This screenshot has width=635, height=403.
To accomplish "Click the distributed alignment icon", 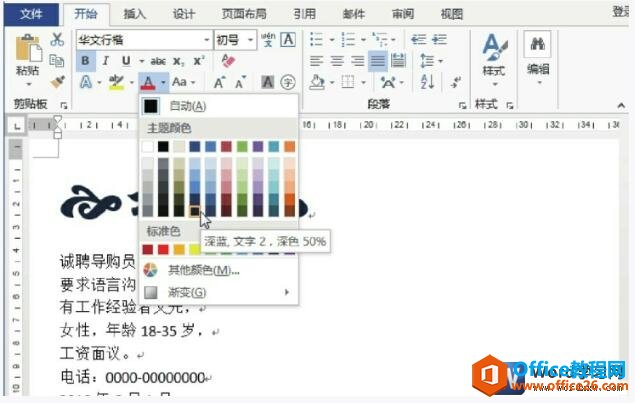I will (x=398, y=61).
